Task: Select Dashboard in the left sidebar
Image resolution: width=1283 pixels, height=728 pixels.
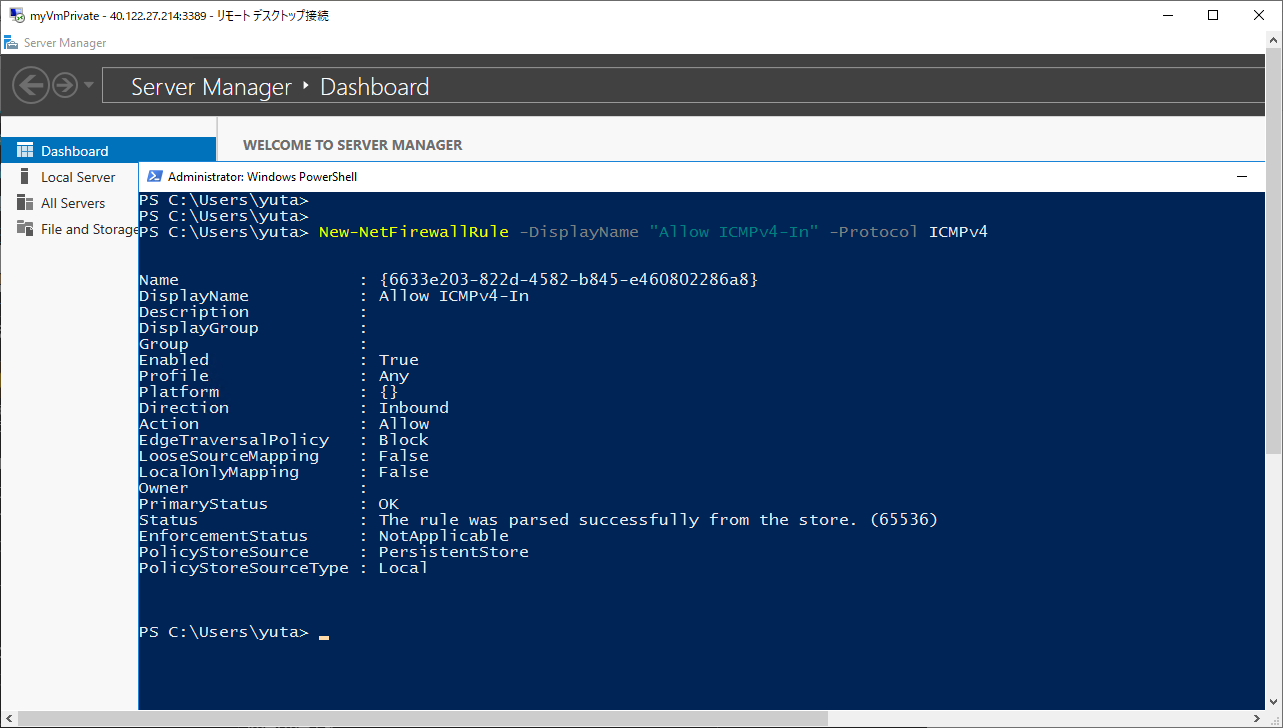Action: pos(108,151)
